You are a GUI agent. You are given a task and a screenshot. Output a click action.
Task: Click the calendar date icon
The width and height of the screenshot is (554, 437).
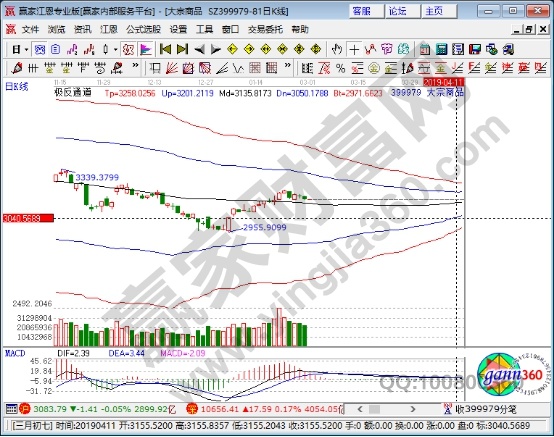pos(424,49)
